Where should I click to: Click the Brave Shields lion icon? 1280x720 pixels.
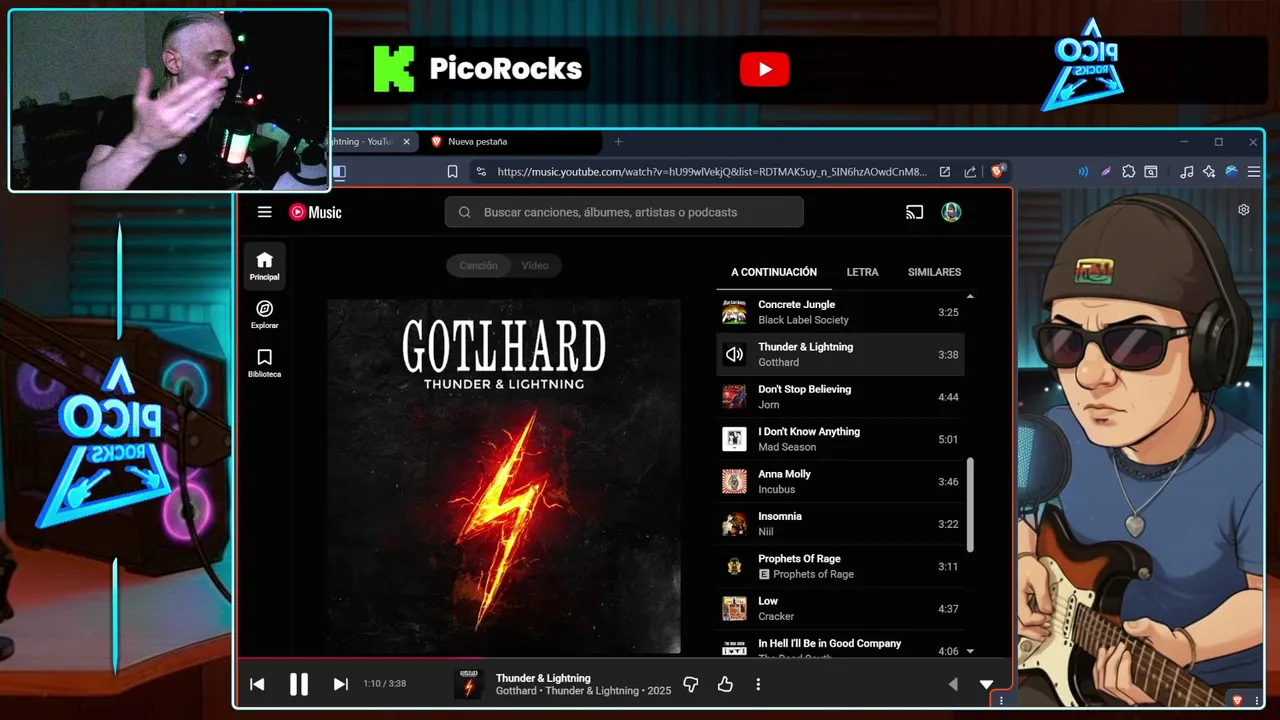click(x=997, y=171)
